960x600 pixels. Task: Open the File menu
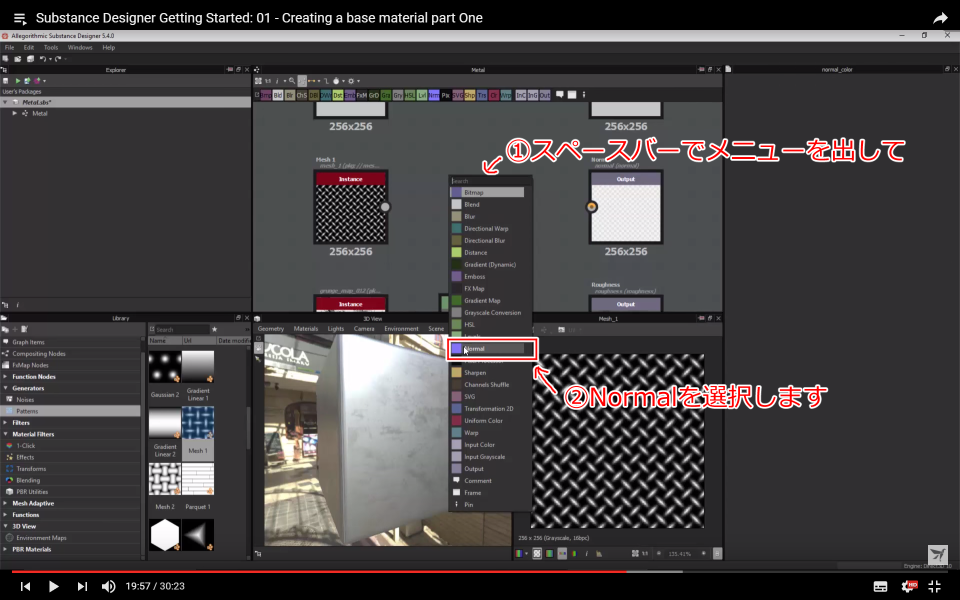pos(9,47)
